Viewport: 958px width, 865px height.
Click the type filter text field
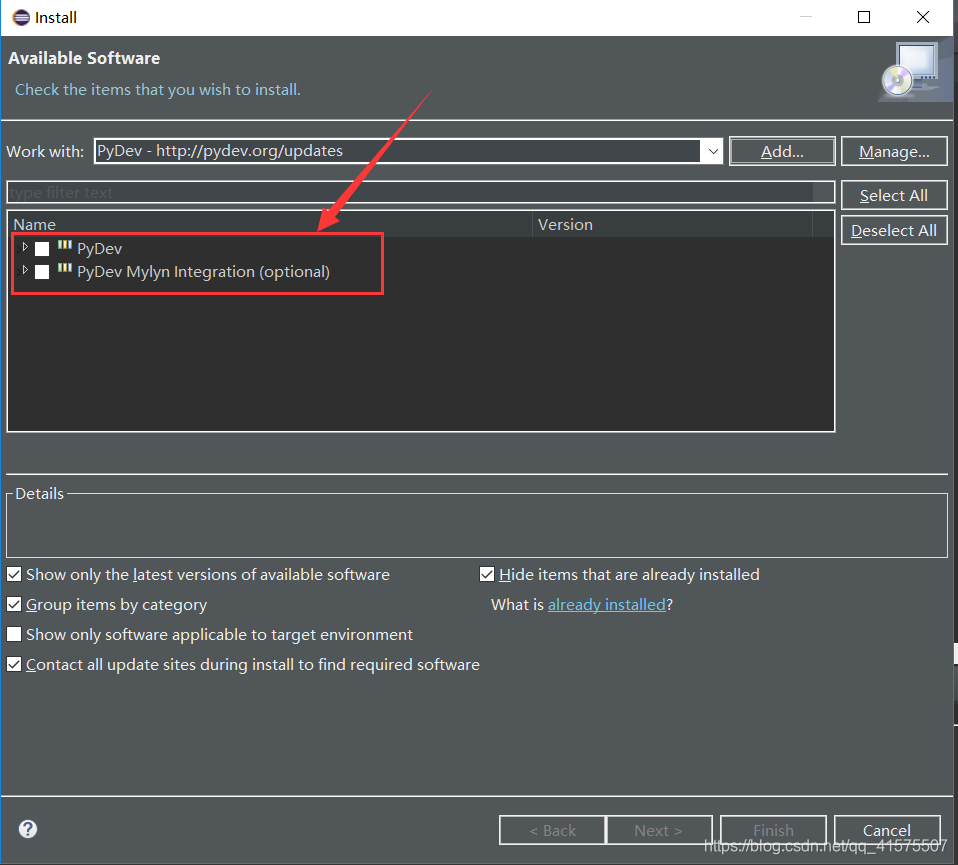(x=400, y=192)
